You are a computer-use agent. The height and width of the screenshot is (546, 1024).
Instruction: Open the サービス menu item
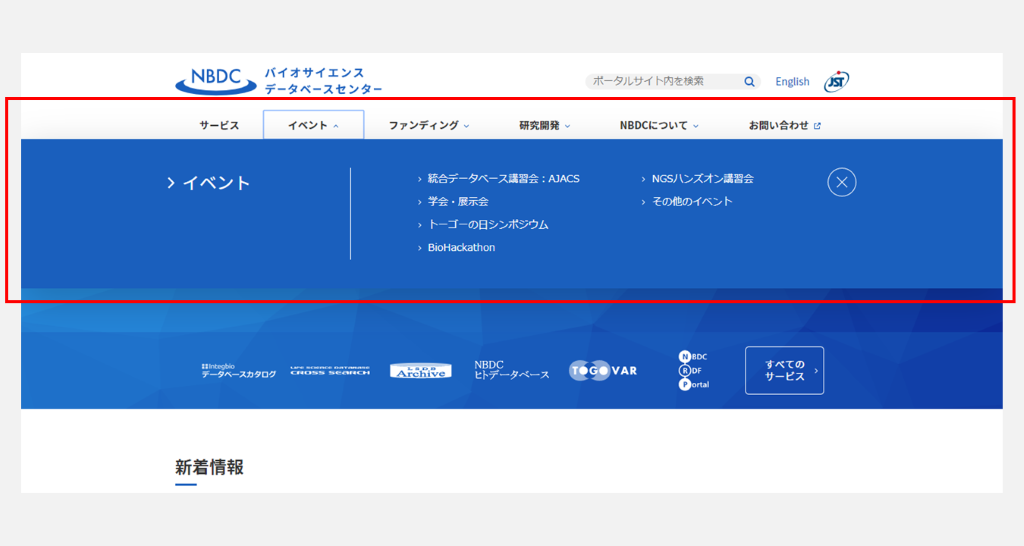point(219,125)
